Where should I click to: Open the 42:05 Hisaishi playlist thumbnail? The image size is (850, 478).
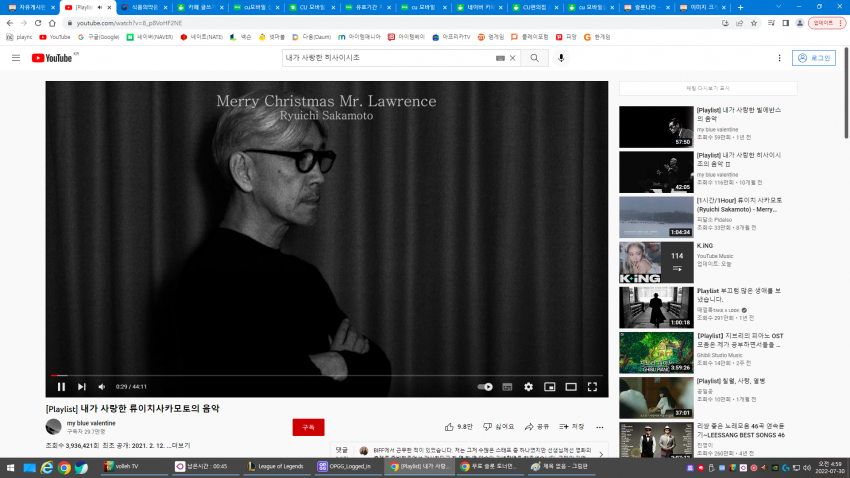click(656, 172)
